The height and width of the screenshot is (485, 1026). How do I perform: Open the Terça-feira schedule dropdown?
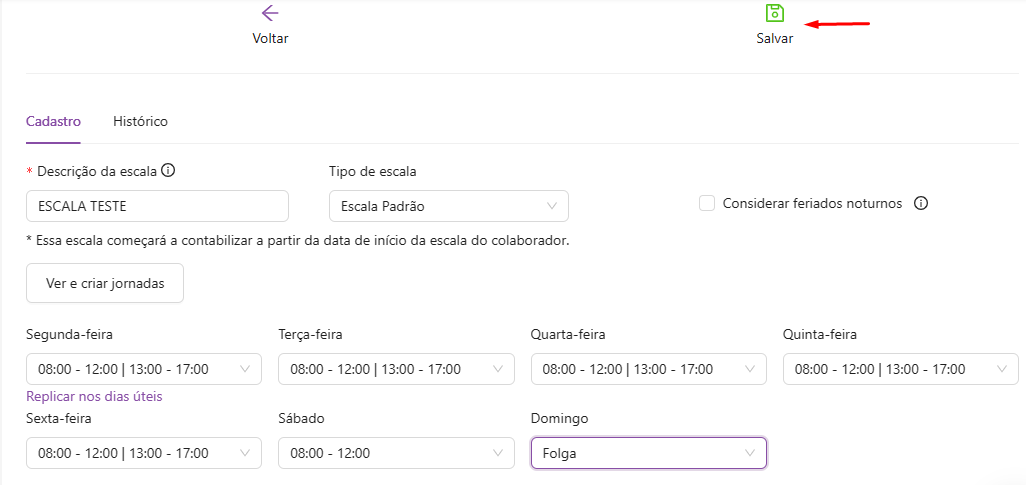coord(396,369)
